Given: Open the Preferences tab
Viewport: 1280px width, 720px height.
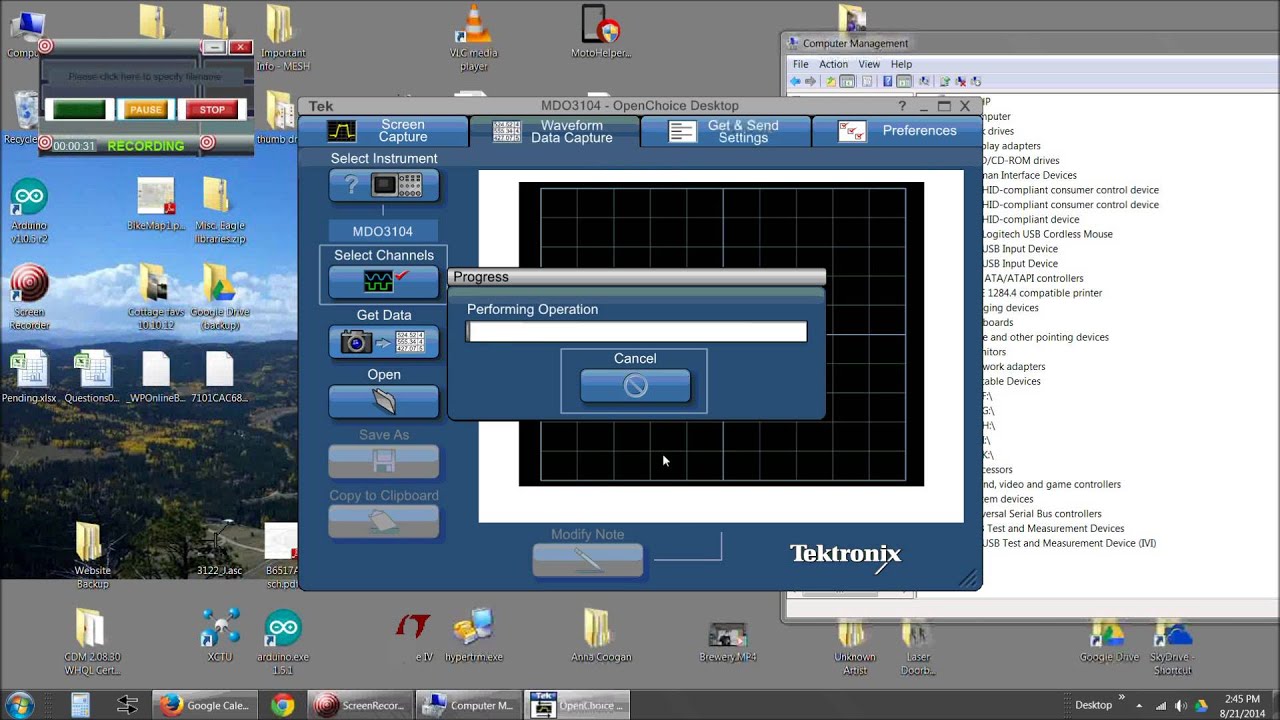Looking at the screenshot, I should [897, 131].
